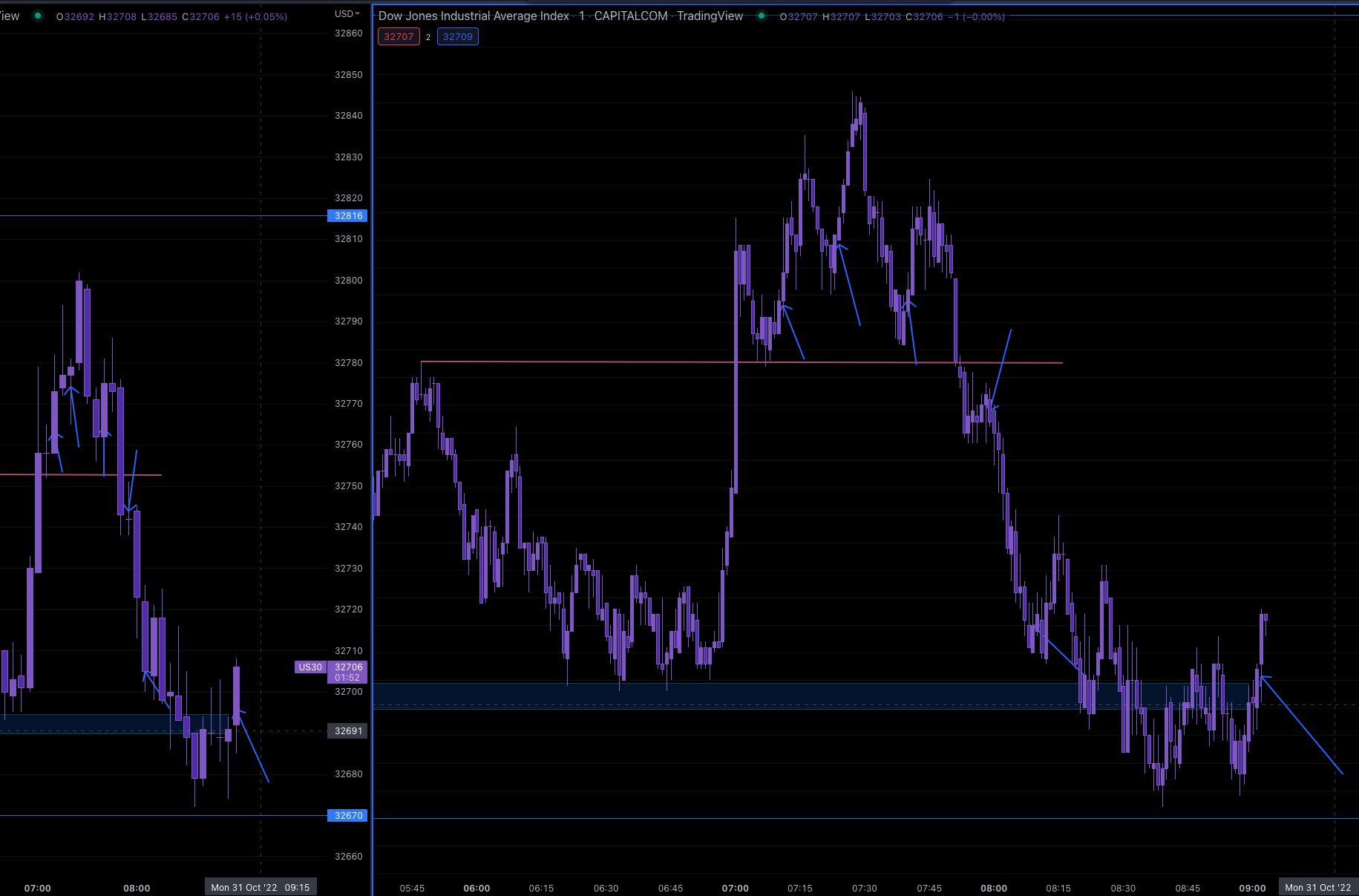This screenshot has width=1359, height=896.
Task: Click the blue buy price 32709 button
Action: (457, 36)
